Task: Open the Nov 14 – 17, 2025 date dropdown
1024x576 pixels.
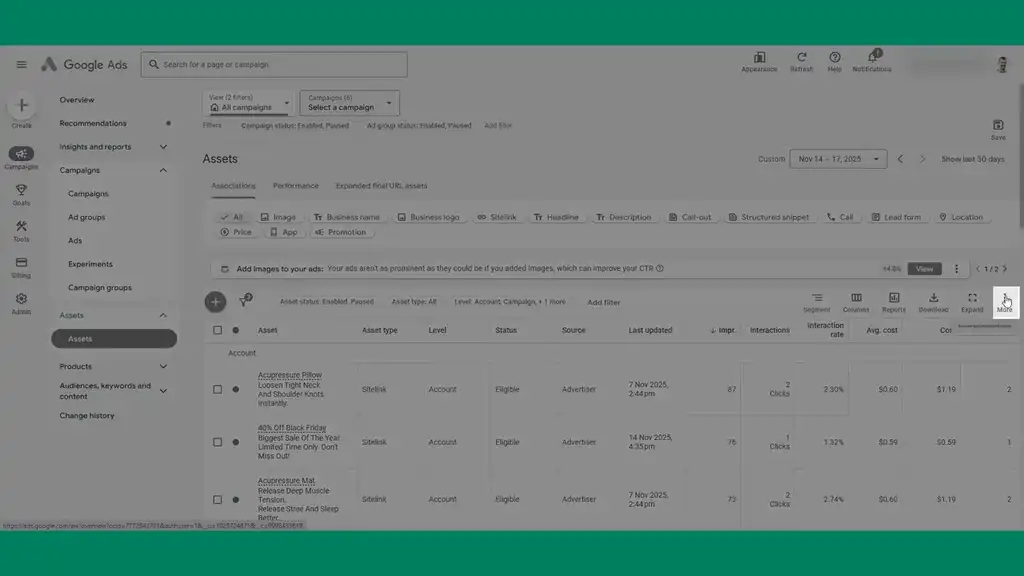Action: click(838, 158)
